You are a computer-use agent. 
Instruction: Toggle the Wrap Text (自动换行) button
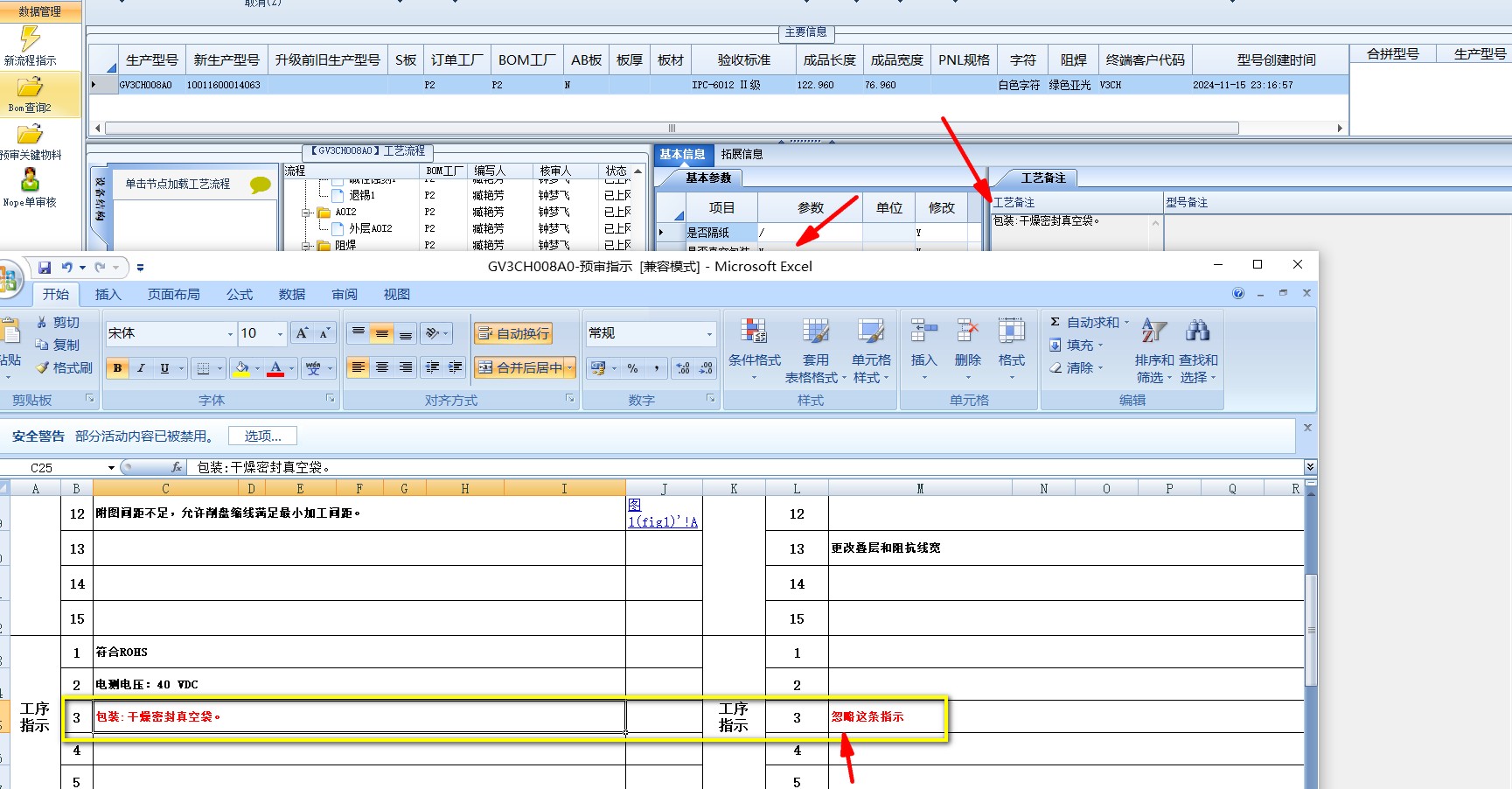pyautogui.click(x=513, y=333)
